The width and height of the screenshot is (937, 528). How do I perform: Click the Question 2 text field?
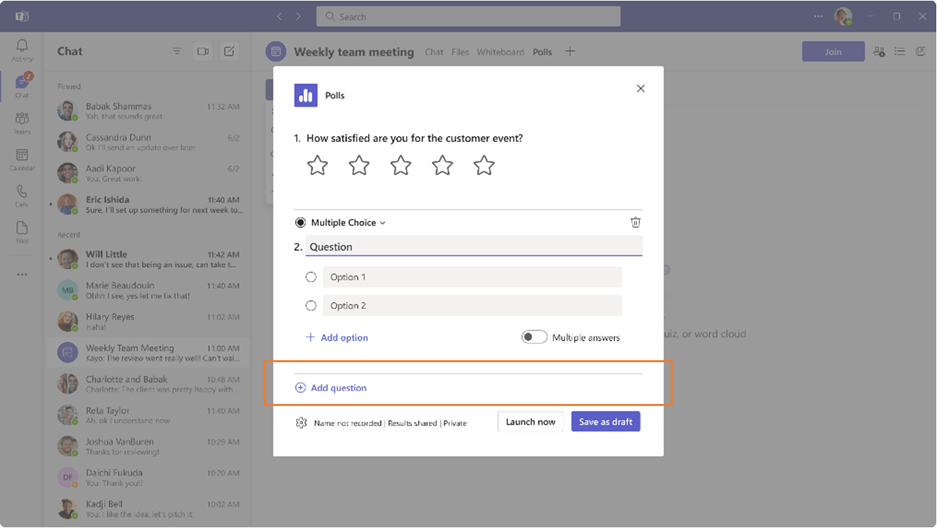474,247
